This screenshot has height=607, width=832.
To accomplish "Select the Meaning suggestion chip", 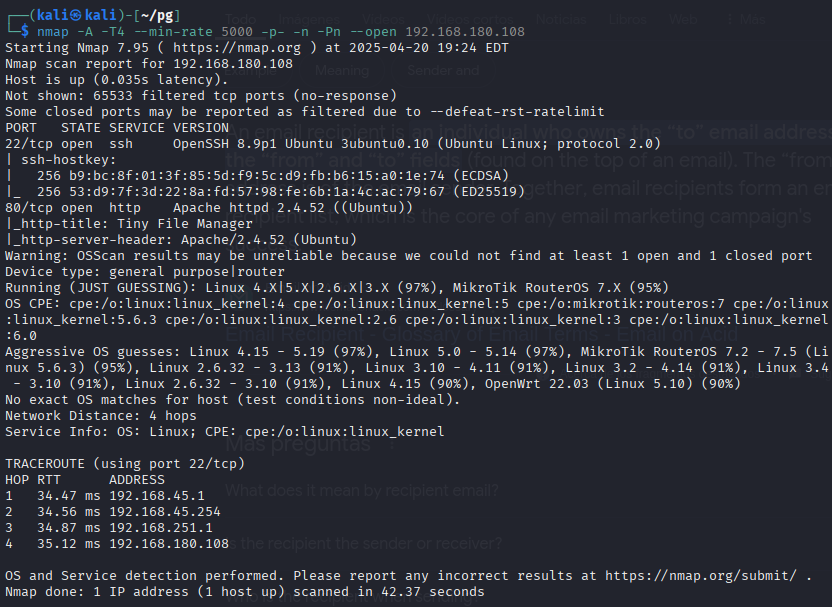I will (x=342, y=71).
